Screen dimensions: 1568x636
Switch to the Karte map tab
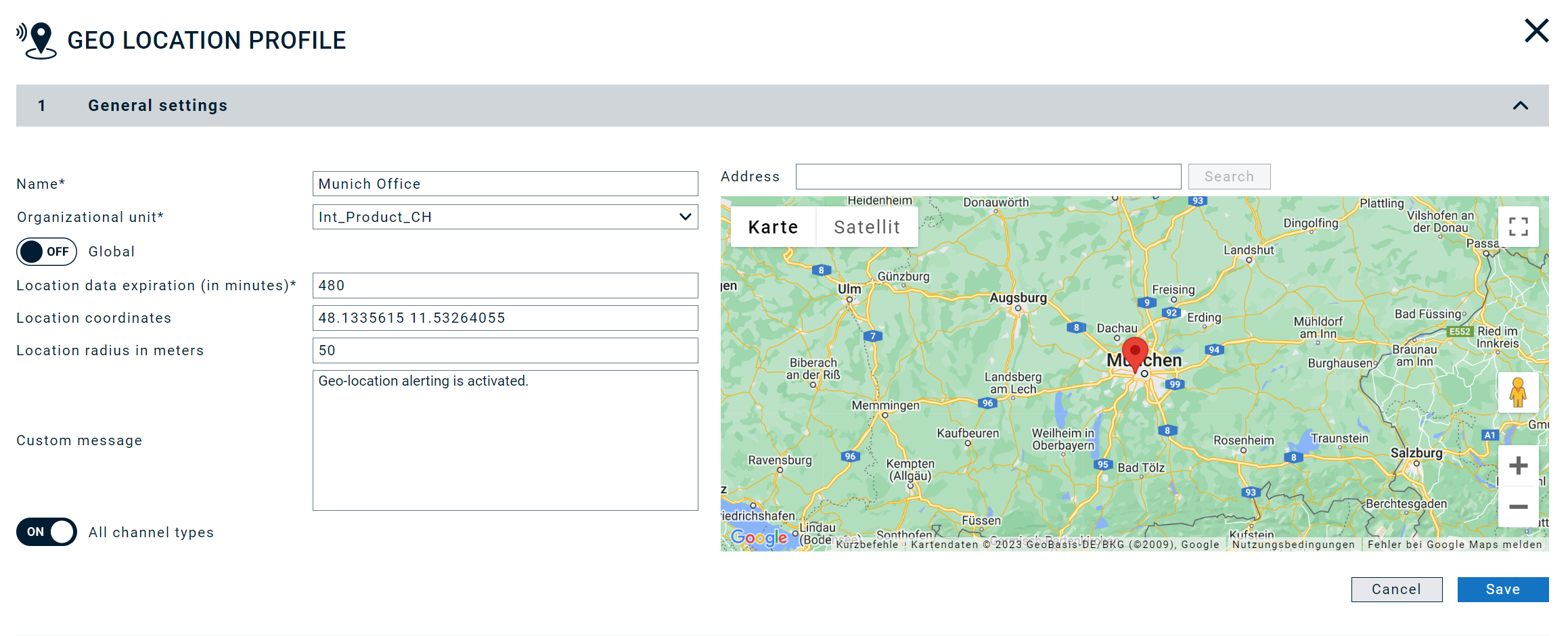773,227
